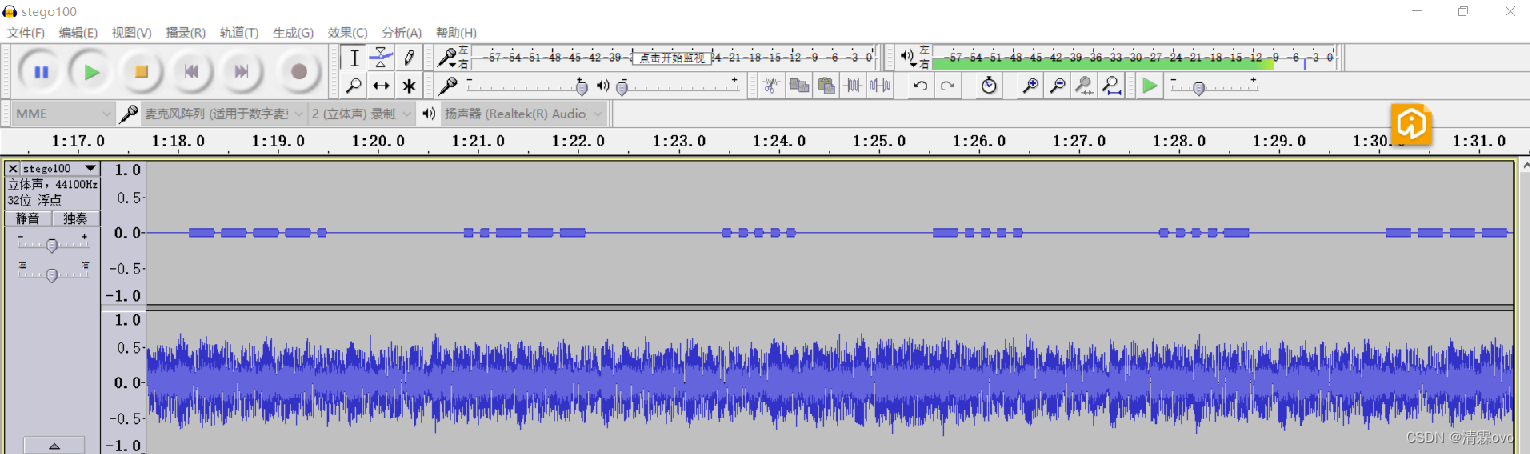Open the 效果(C) menu
The width and height of the screenshot is (1530, 454).
pyautogui.click(x=347, y=33)
